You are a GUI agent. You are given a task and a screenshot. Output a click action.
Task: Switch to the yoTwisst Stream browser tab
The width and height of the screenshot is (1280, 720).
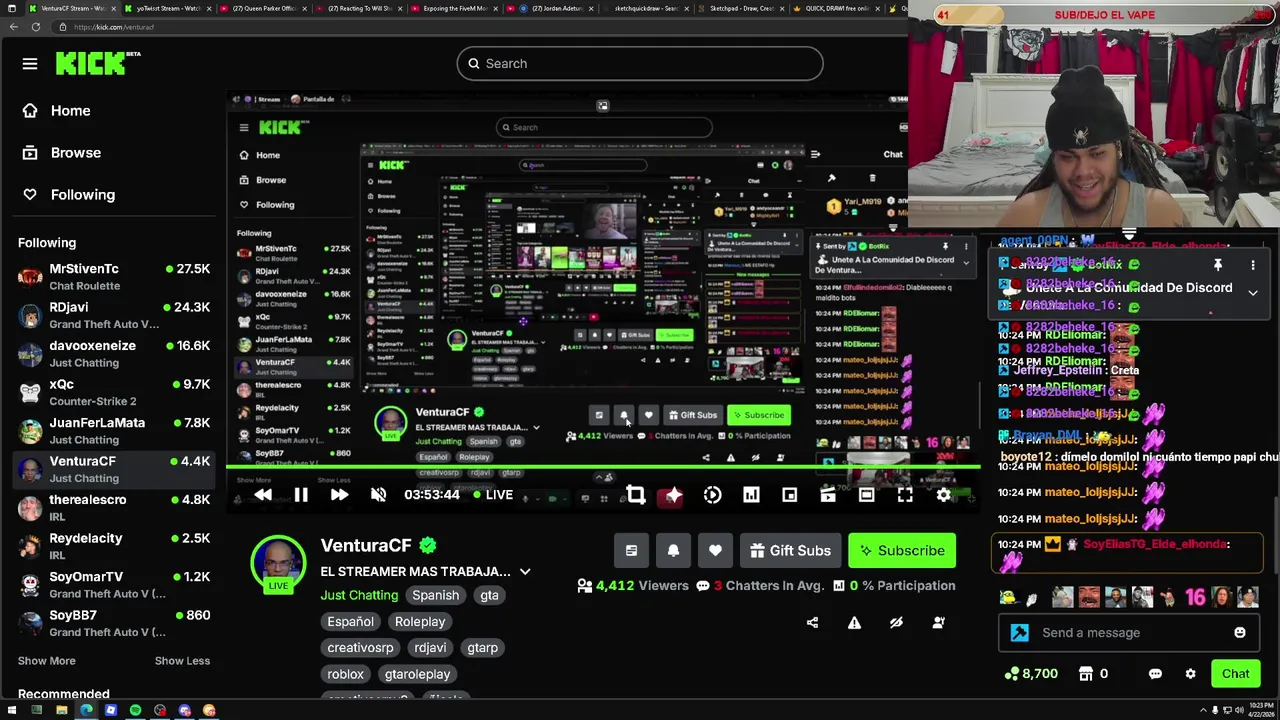point(168,8)
